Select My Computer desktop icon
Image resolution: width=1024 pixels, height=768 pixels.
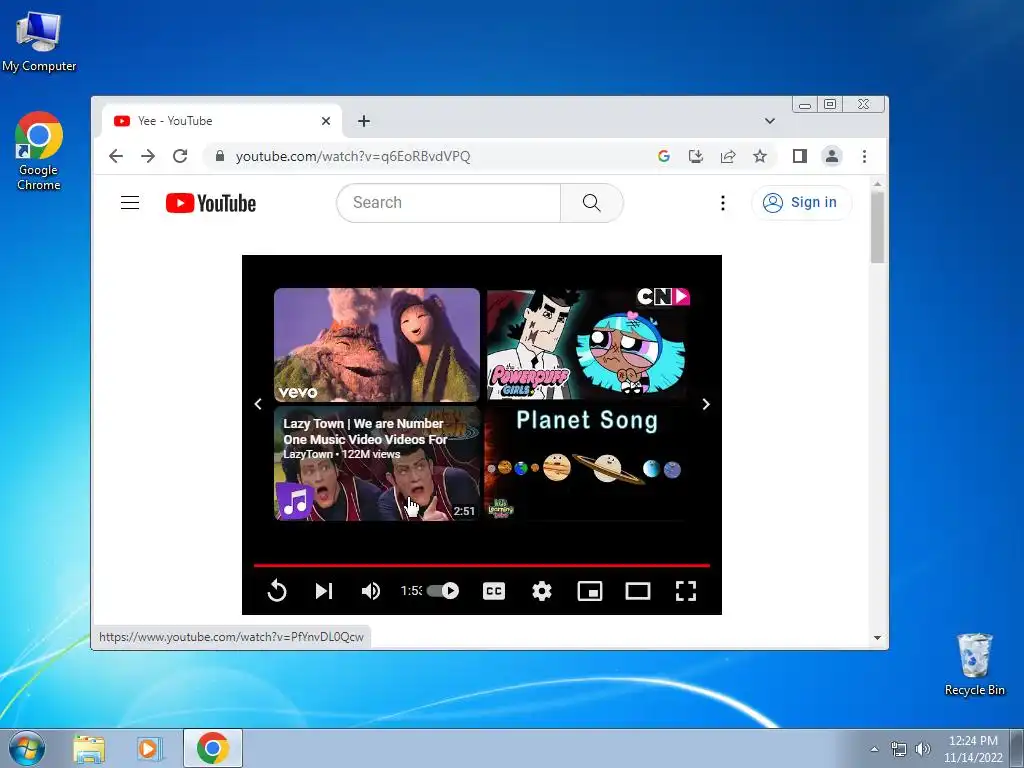[39, 39]
